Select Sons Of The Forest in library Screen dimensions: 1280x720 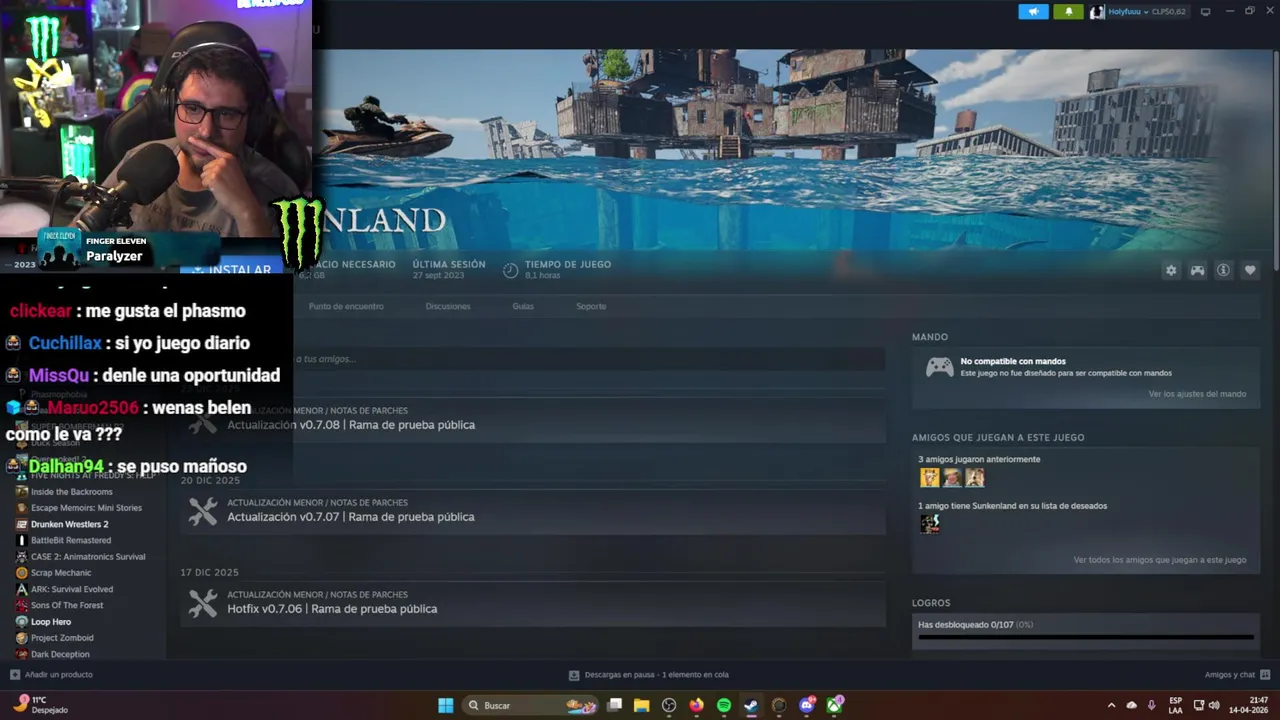67,605
